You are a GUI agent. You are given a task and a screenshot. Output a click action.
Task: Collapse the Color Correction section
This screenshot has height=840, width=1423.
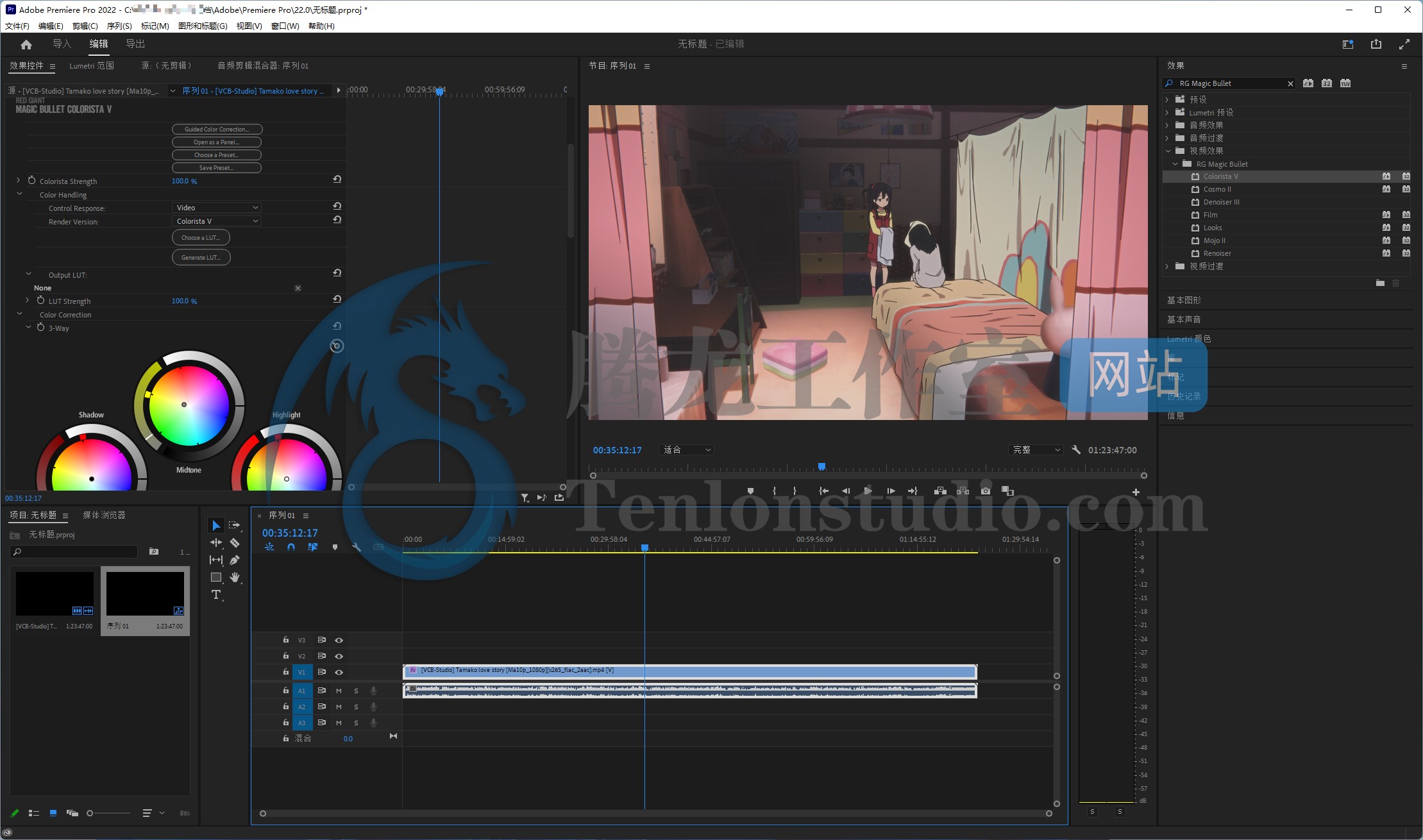tap(19, 314)
